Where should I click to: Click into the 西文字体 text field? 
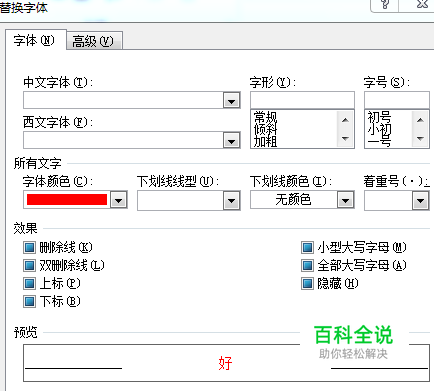(x=123, y=141)
